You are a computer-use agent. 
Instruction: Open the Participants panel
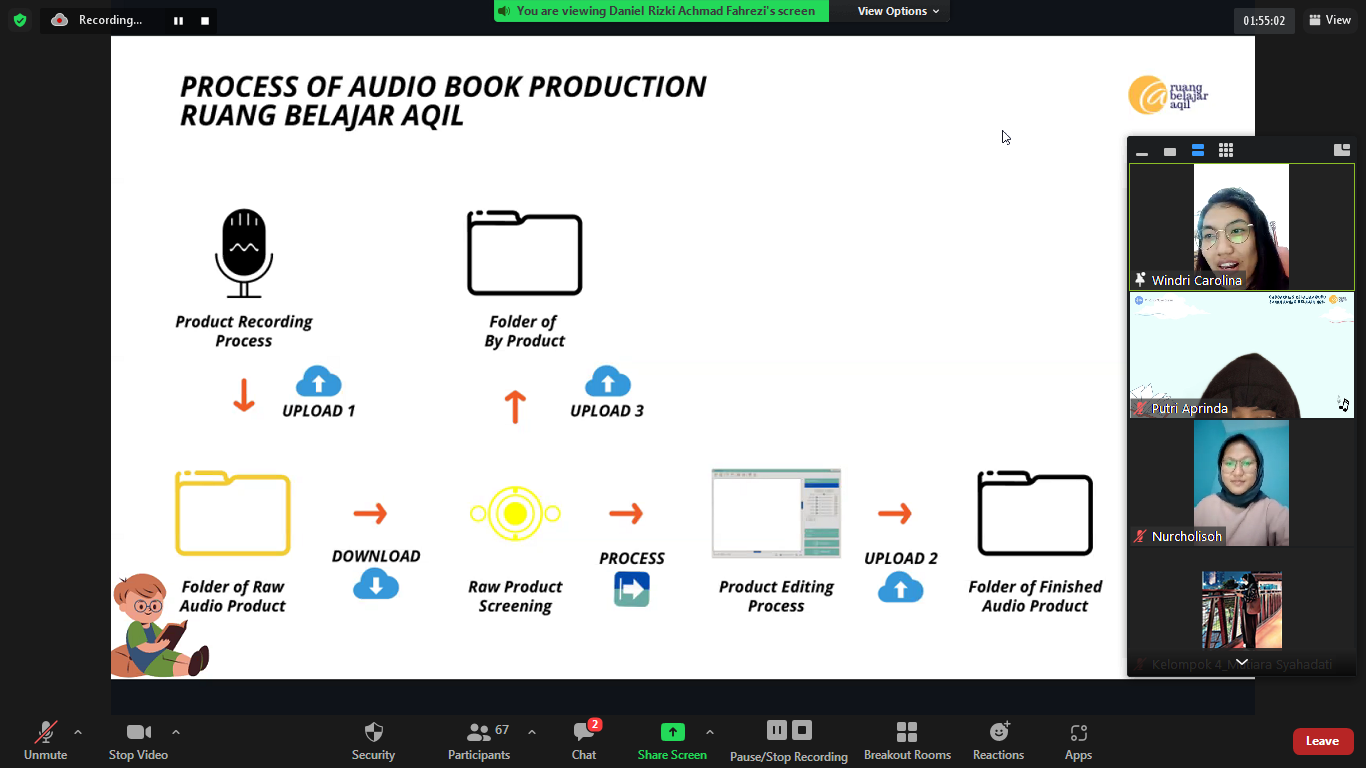coord(479,741)
